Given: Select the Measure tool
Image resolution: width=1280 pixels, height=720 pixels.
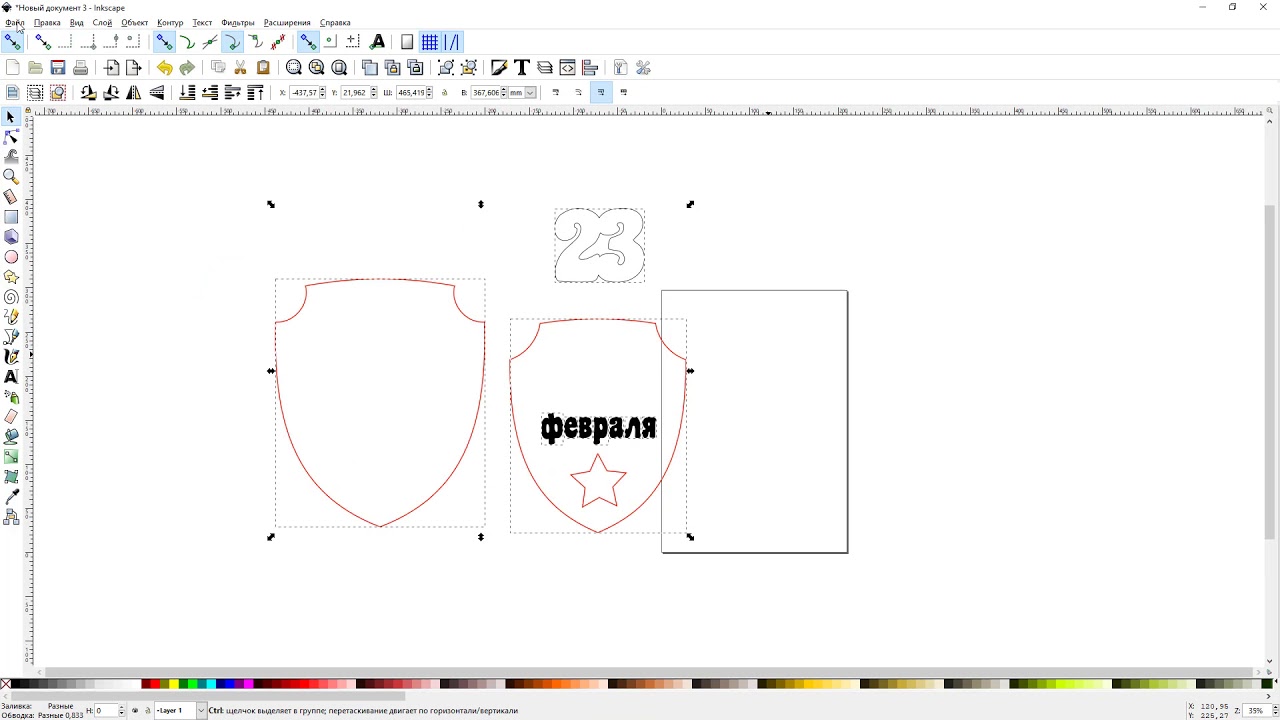Looking at the screenshot, I should (11, 197).
